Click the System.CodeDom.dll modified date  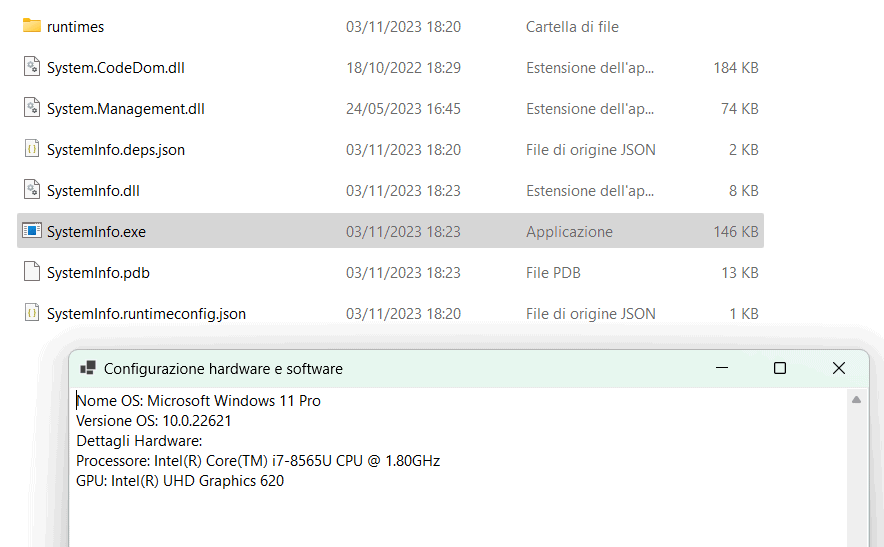403,68
